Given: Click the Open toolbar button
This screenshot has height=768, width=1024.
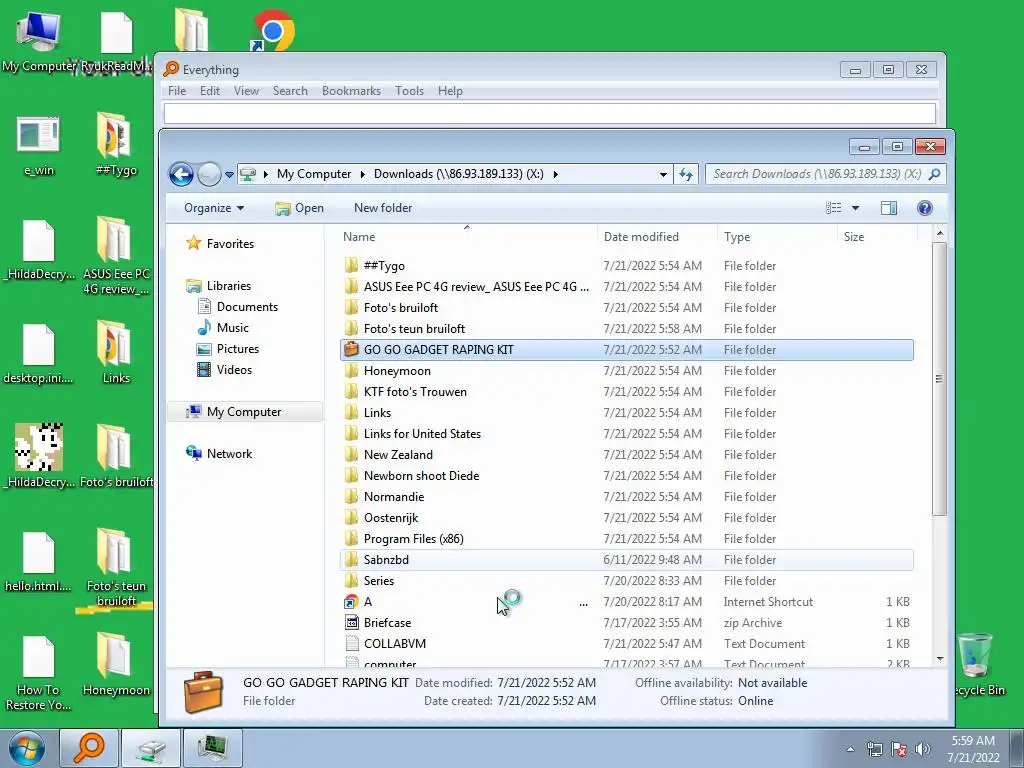Looking at the screenshot, I should (300, 208).
